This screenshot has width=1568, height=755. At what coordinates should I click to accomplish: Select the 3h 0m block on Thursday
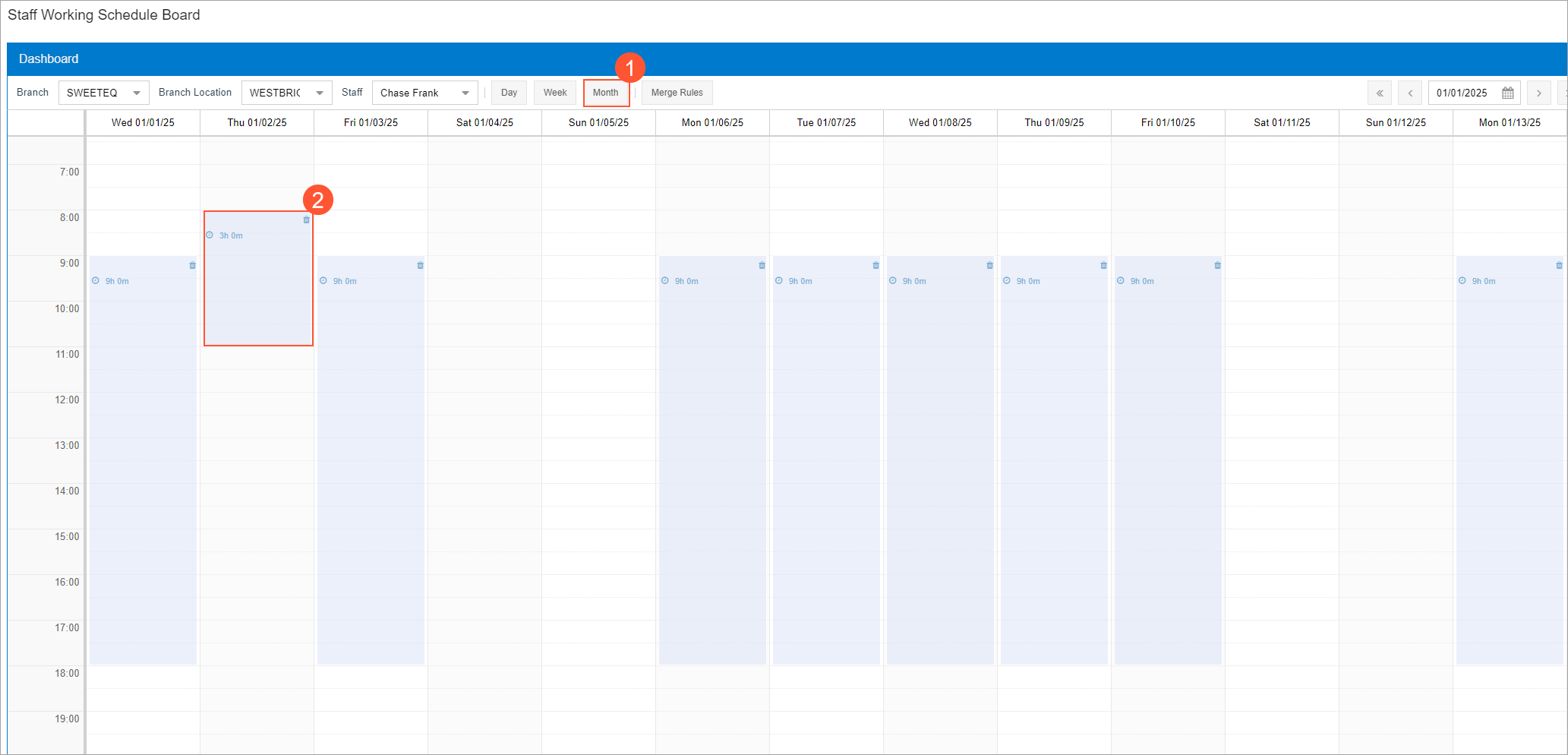tap(258, 289)
